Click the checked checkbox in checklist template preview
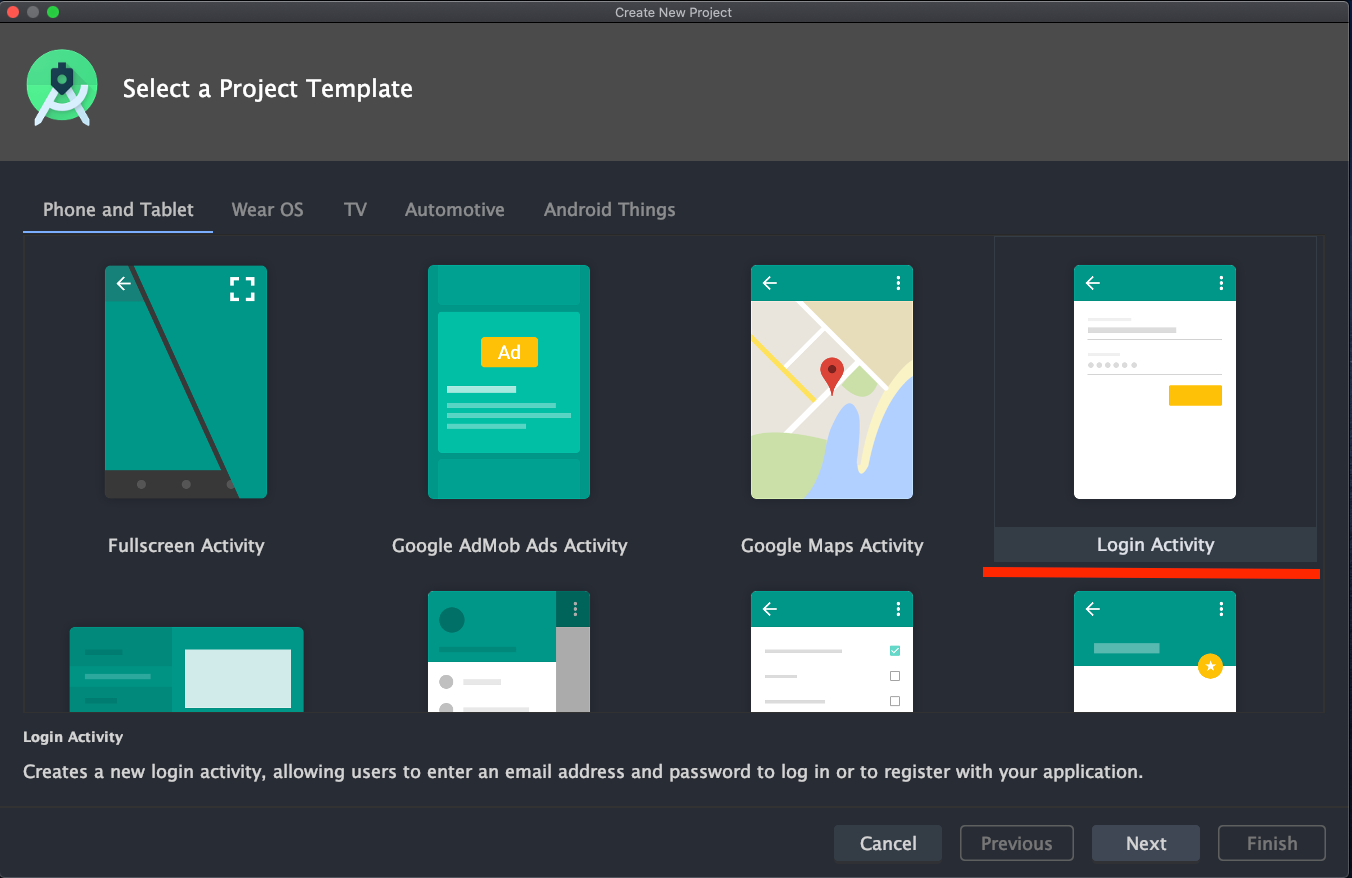The height and width of the screenshot is (878, 1352). (895, 651)
